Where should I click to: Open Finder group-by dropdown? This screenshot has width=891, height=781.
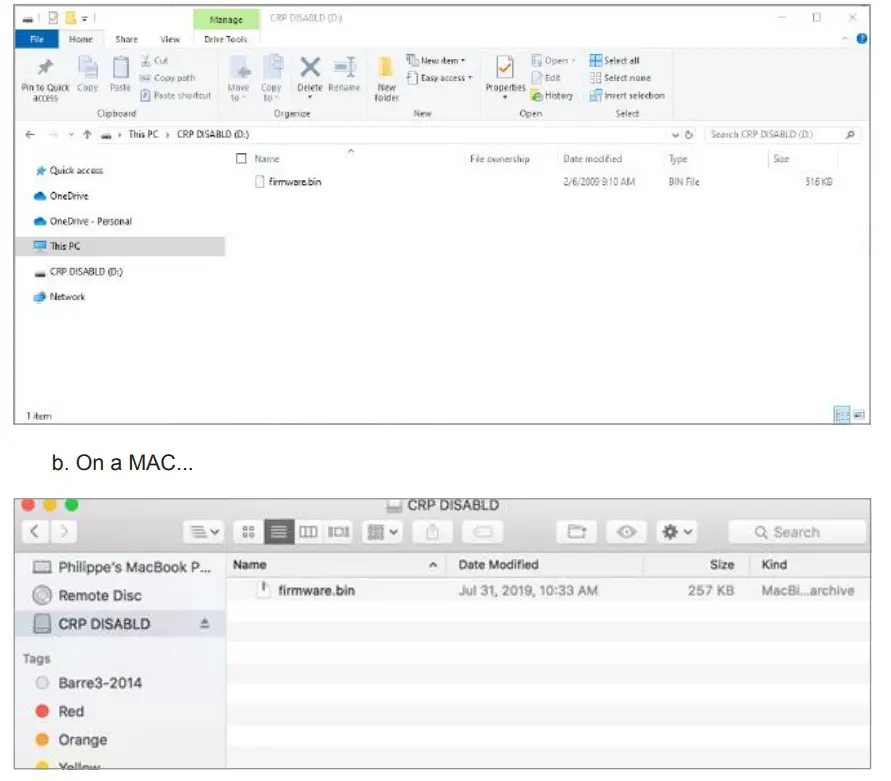tap(382, 532)
